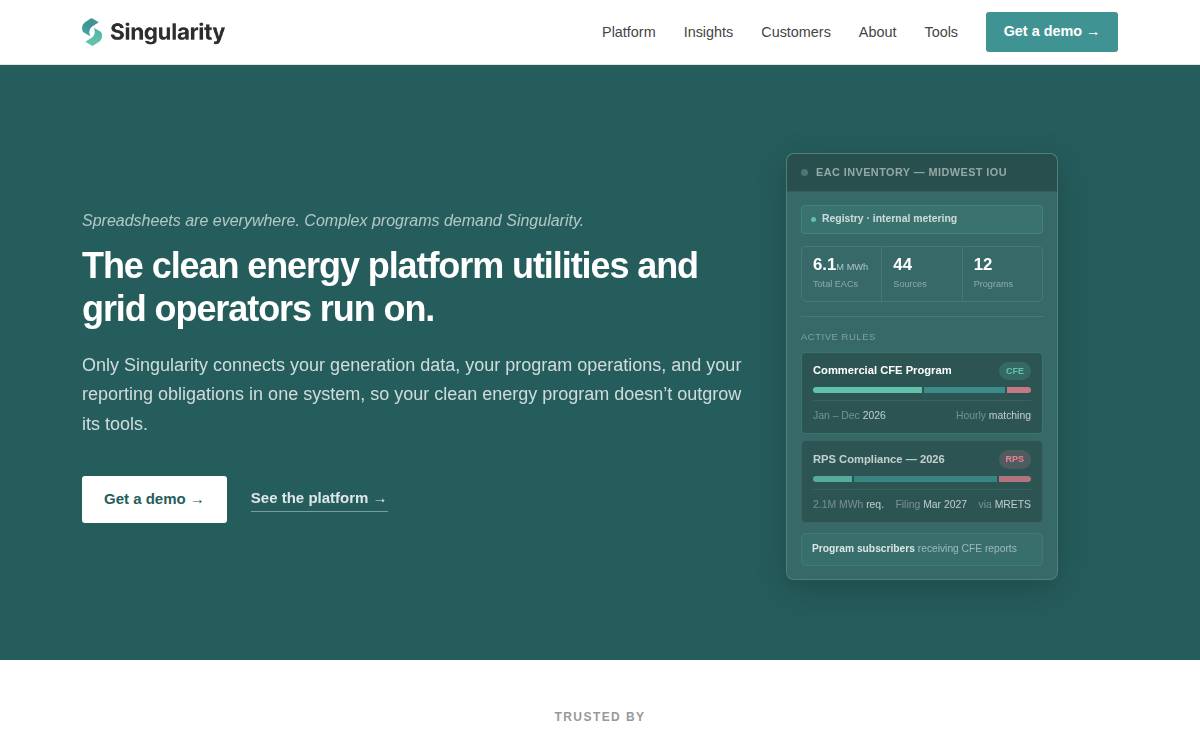Click the green dot next to Registry

(x=813, y=219)
